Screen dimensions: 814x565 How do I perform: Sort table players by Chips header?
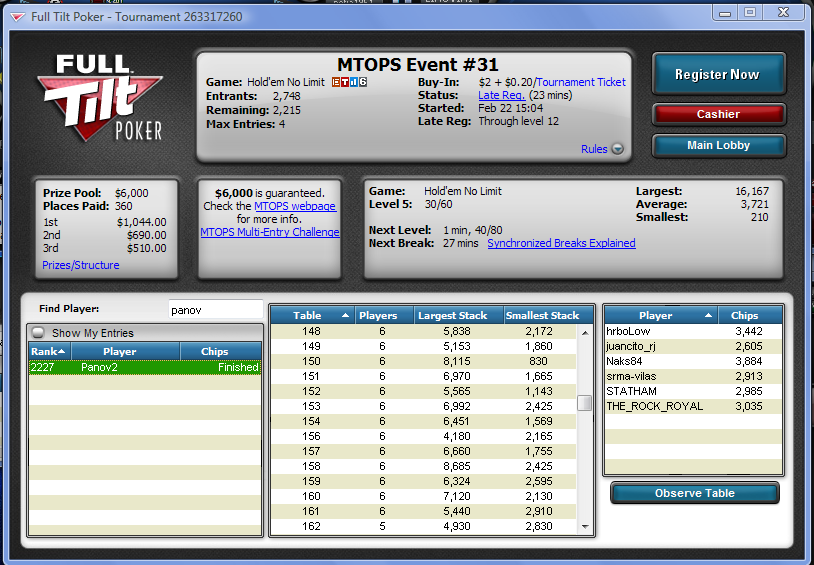pyautogui.click(x=750, y=315)
